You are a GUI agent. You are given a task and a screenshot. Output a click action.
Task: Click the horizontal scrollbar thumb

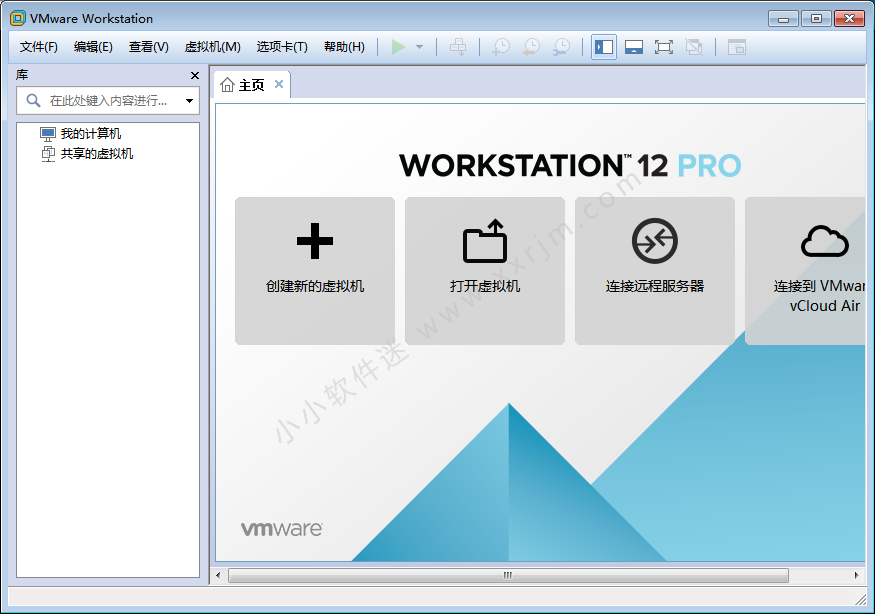[x=508, y=575]
